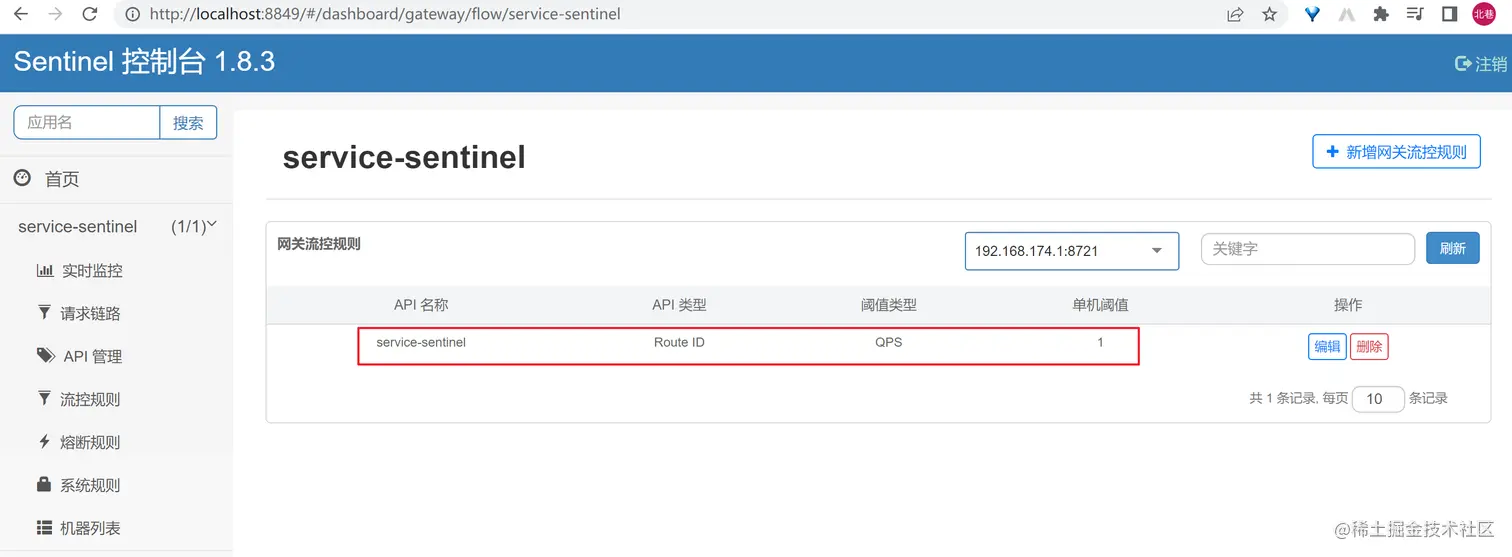The image size is (1512, 557).
Task: Click bar chart icon beside 实时监控
Action: pyautogui.click(x=45, y=270)
